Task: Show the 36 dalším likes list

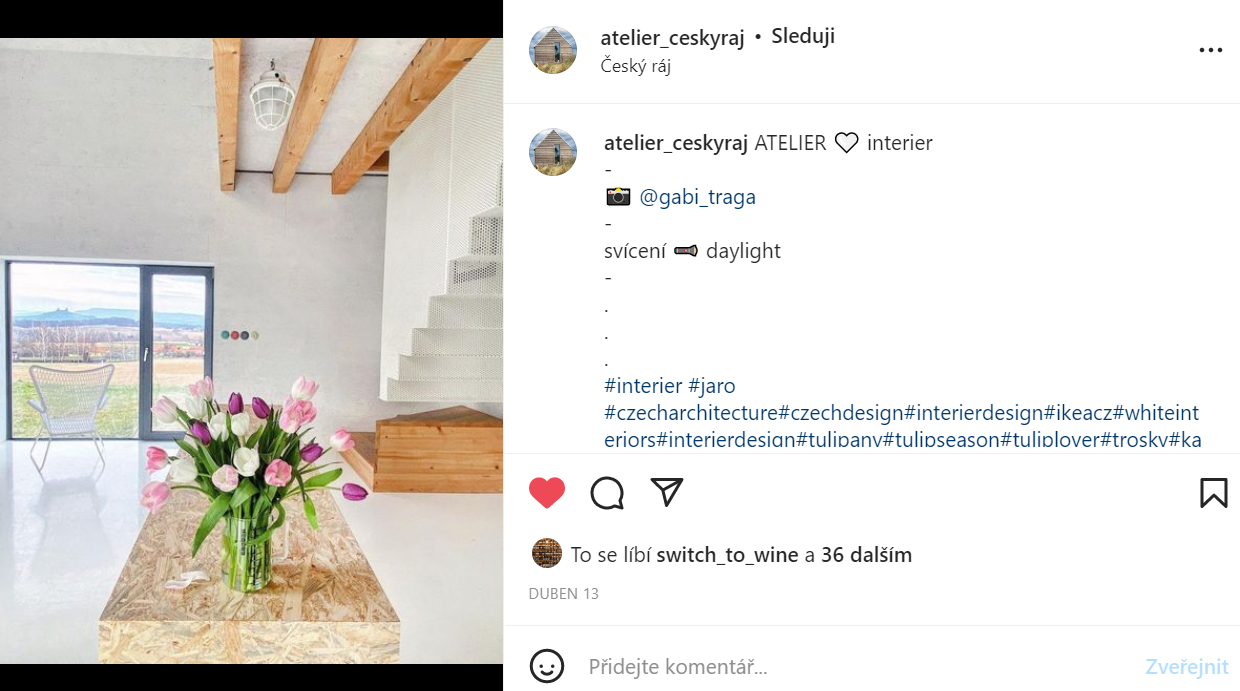Action: tap(866, 555)
